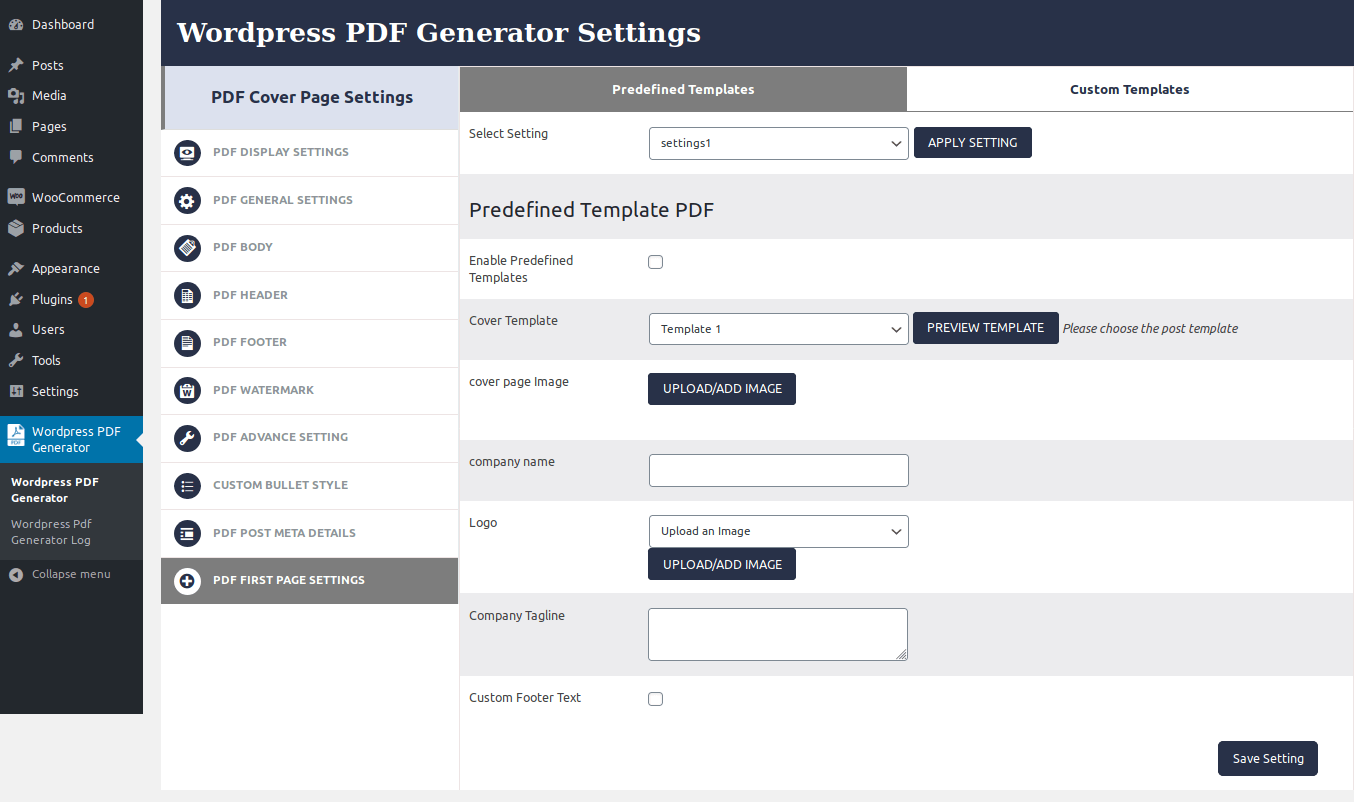Screen dimensions: 1354x802
Task: Open the Logo source dropdown
Action: tap(779, 531)
